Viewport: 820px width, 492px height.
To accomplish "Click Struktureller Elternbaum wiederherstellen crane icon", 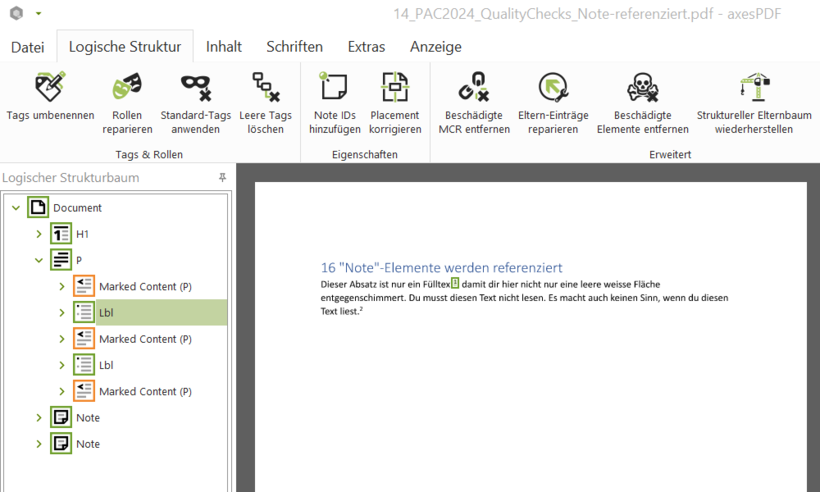I will (x=755, y=87).
